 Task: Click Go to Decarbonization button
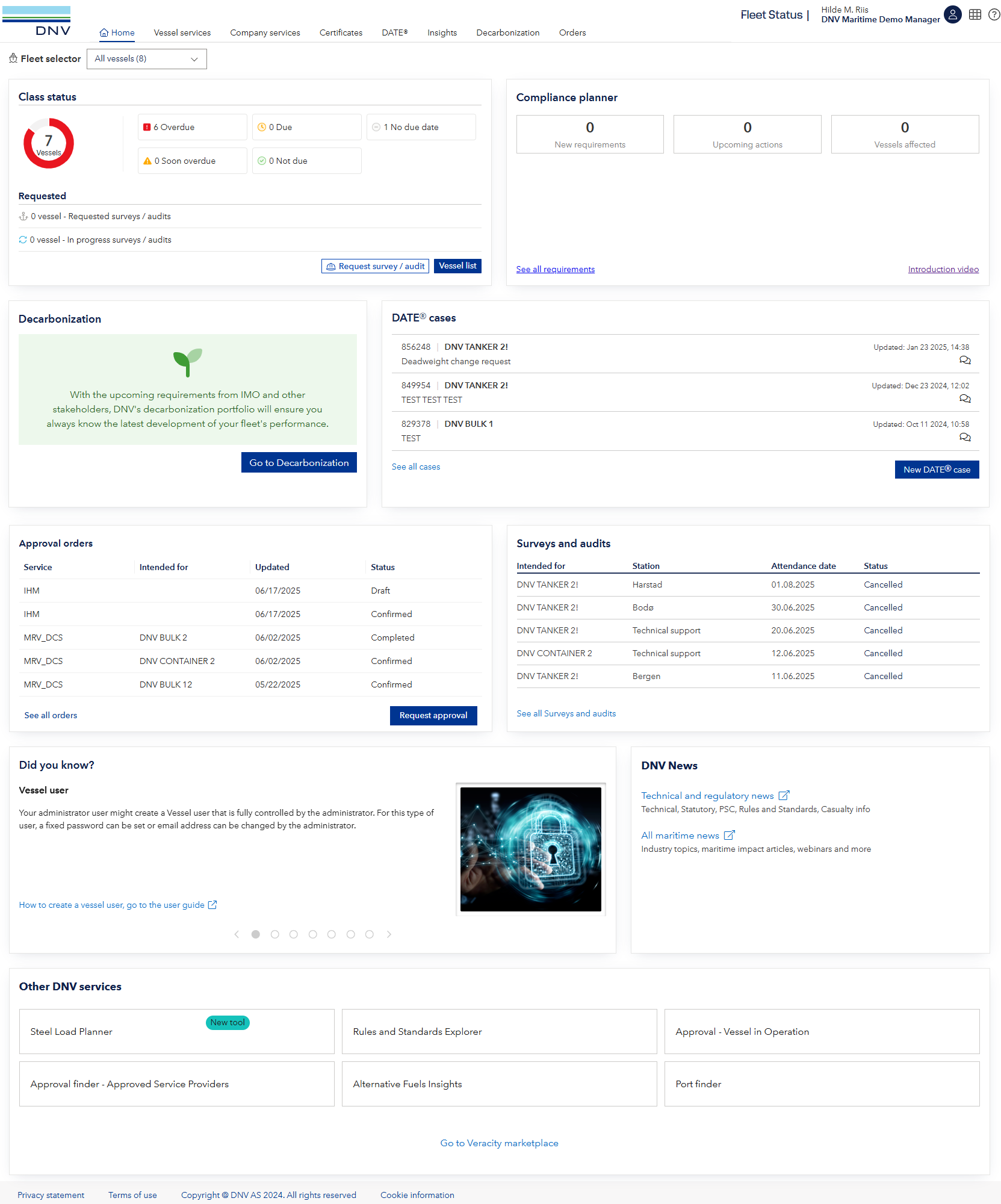(299, 462)
